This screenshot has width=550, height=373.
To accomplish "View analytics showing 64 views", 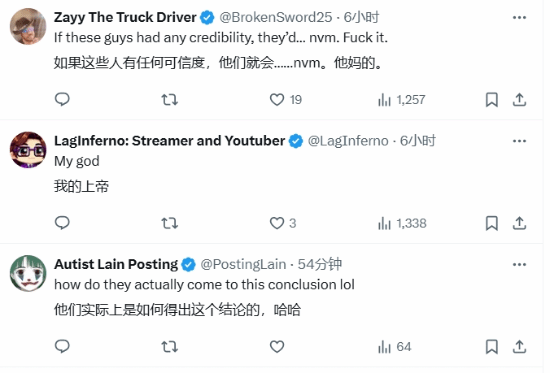I will (x=394, y=347).
